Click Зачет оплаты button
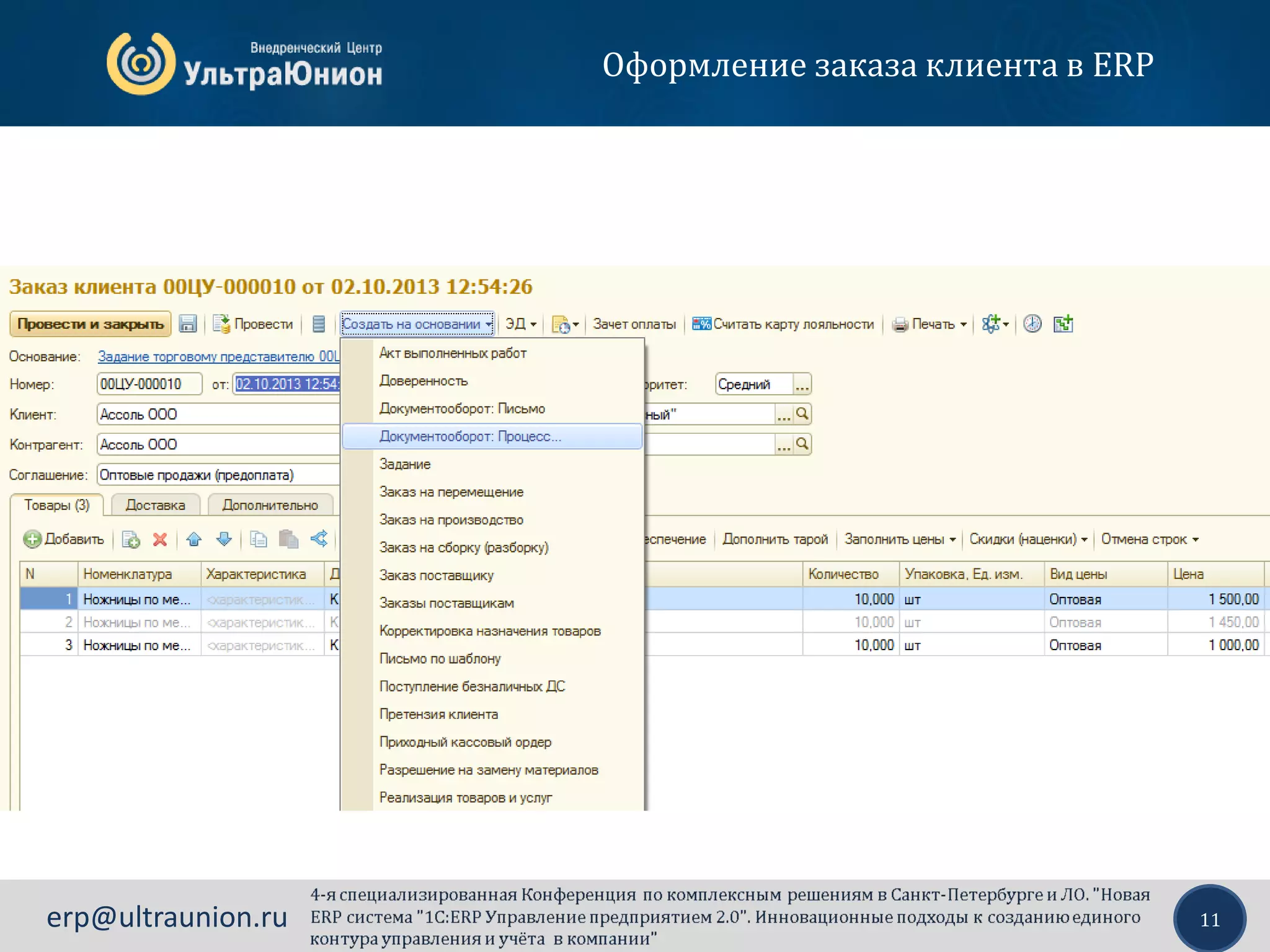The image size is (1270, 952). pos(634,324)
